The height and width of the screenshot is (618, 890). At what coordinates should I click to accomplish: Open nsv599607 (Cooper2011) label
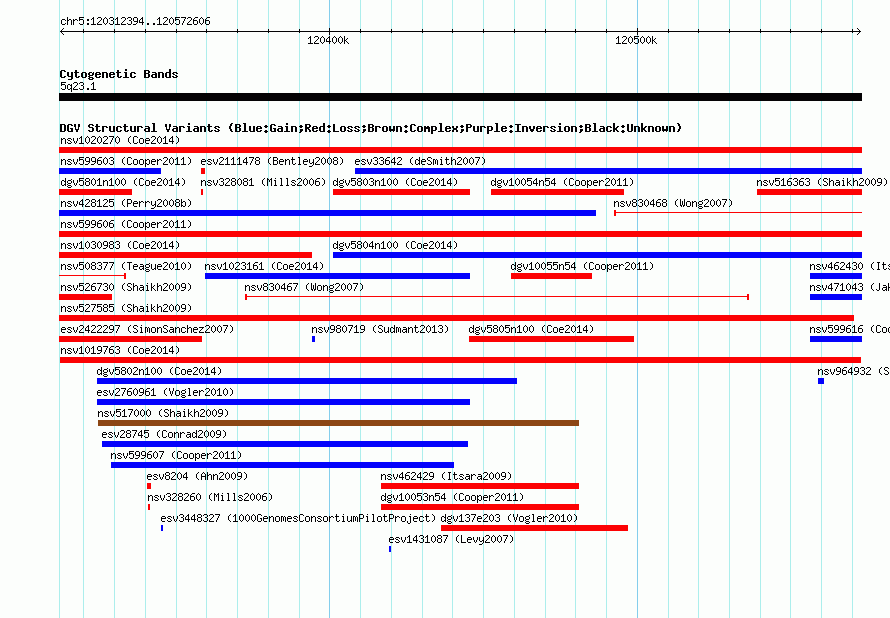coord(176,455)
